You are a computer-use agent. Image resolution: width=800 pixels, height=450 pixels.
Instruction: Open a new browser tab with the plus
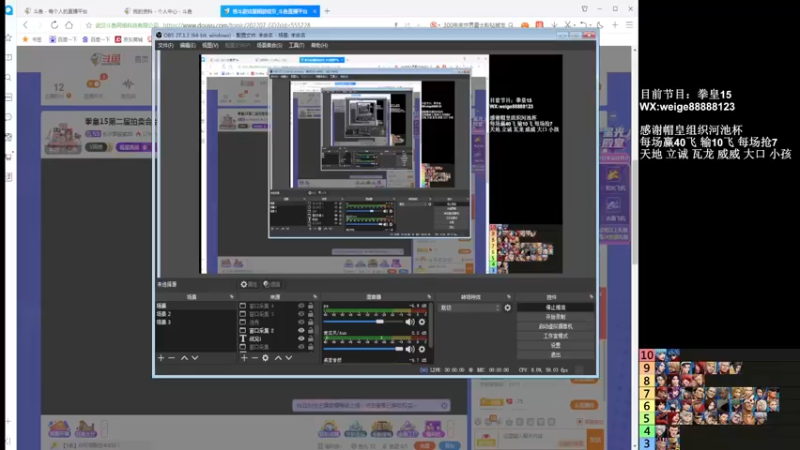327,11
